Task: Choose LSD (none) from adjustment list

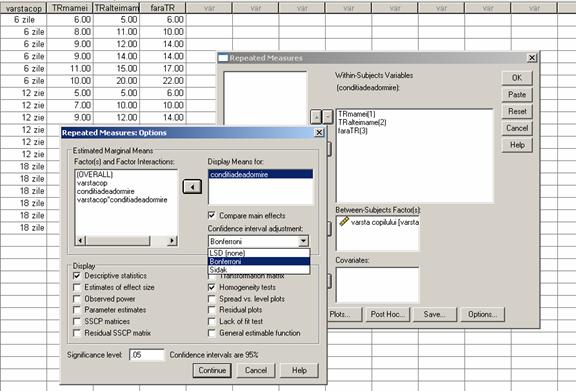Action: pos(259,253)
